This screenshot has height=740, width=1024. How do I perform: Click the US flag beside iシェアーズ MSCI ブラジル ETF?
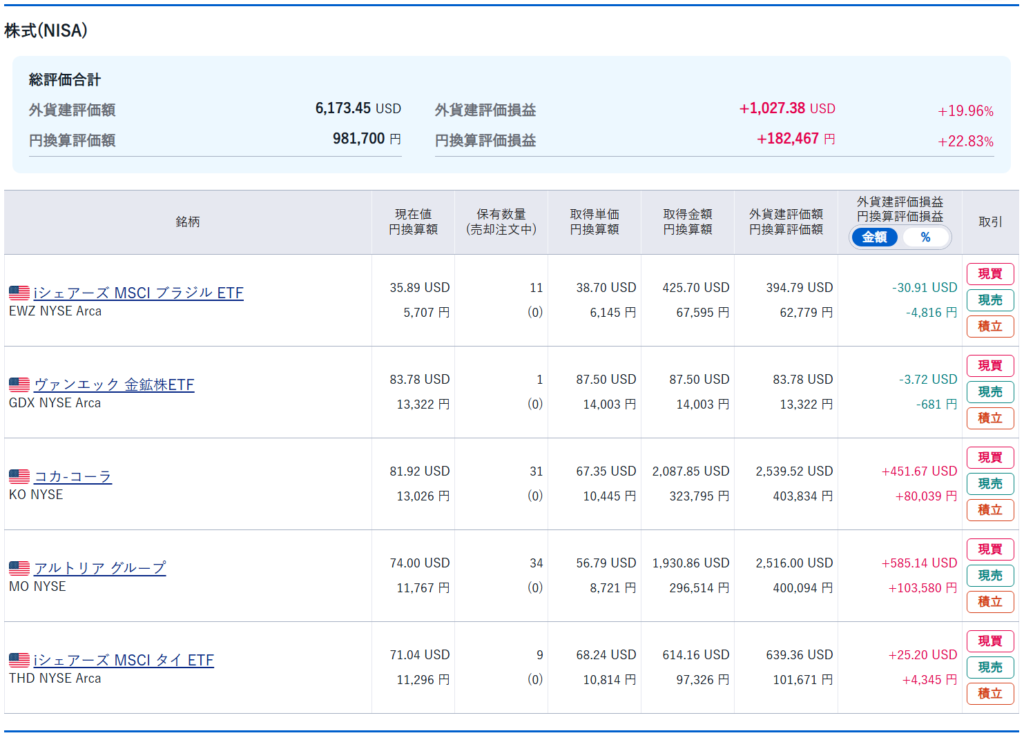[19, 293]
